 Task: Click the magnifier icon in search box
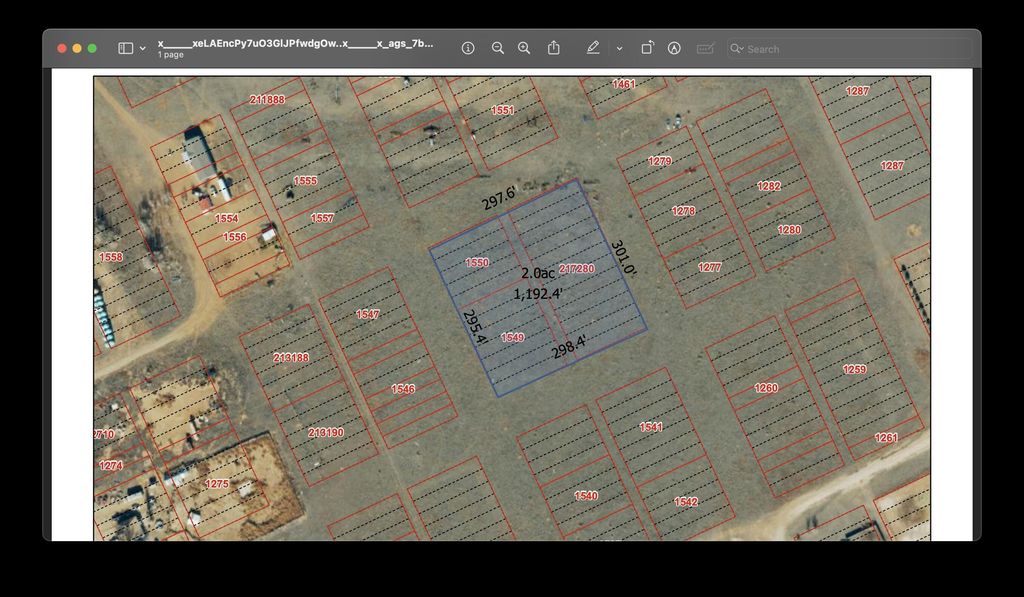coord(737,48)
